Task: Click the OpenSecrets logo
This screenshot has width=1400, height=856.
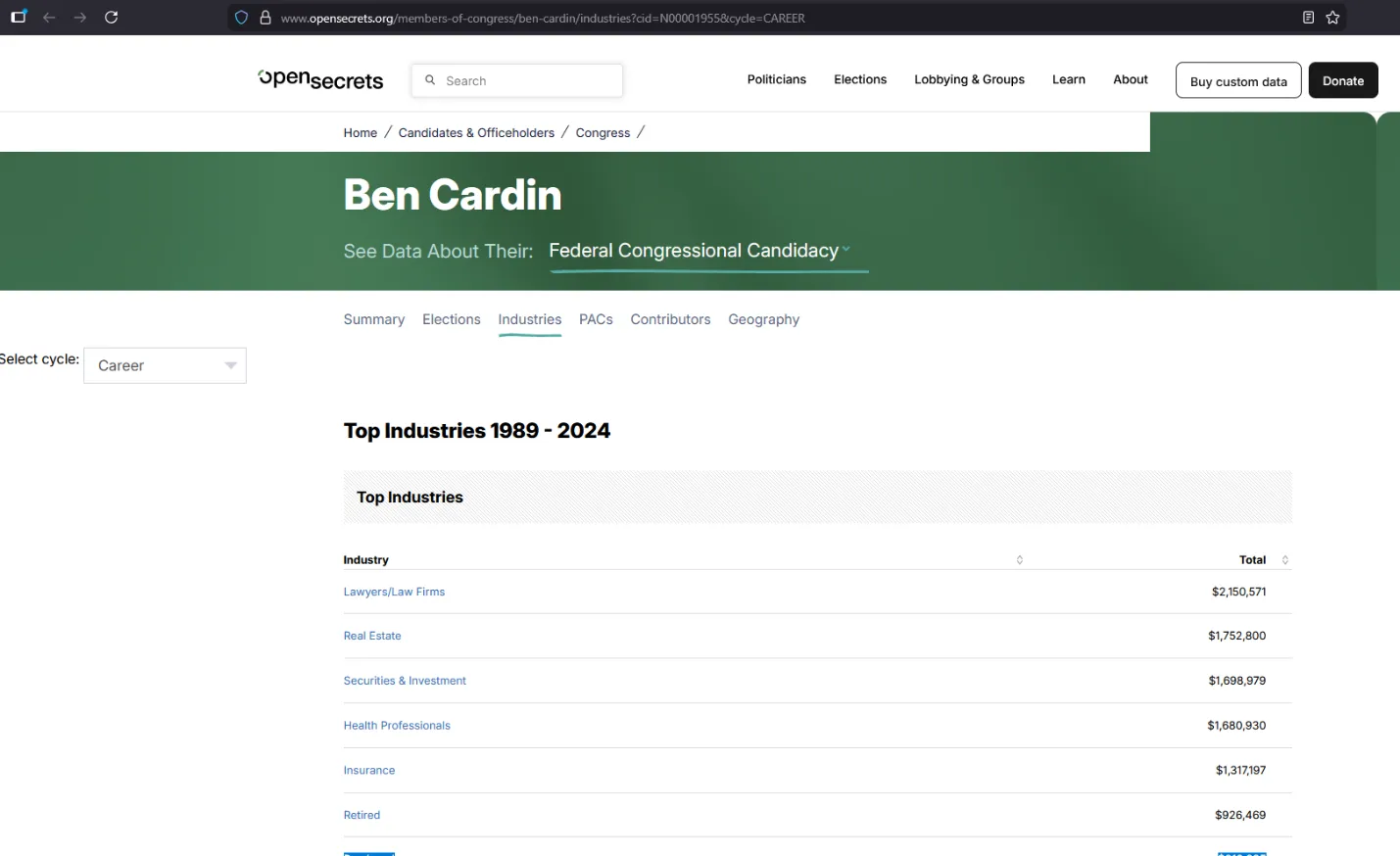Action: [320, 79]
